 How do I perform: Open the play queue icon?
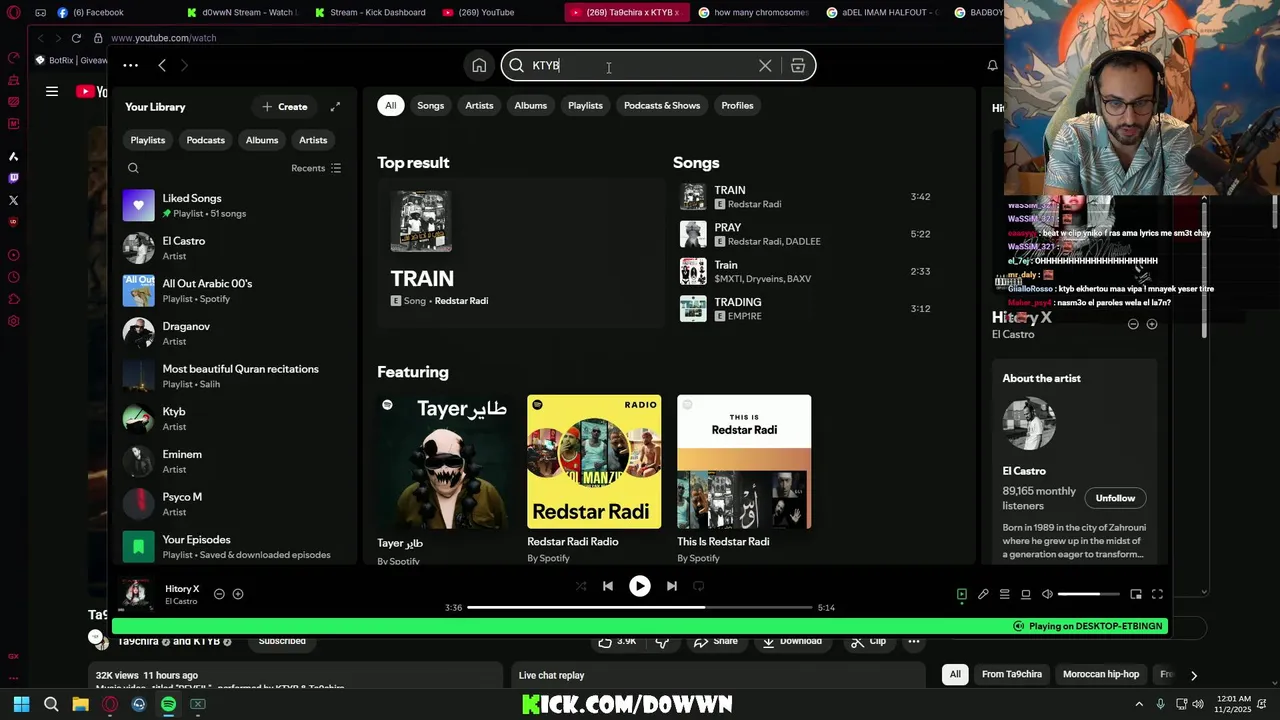click(1005, 594)
